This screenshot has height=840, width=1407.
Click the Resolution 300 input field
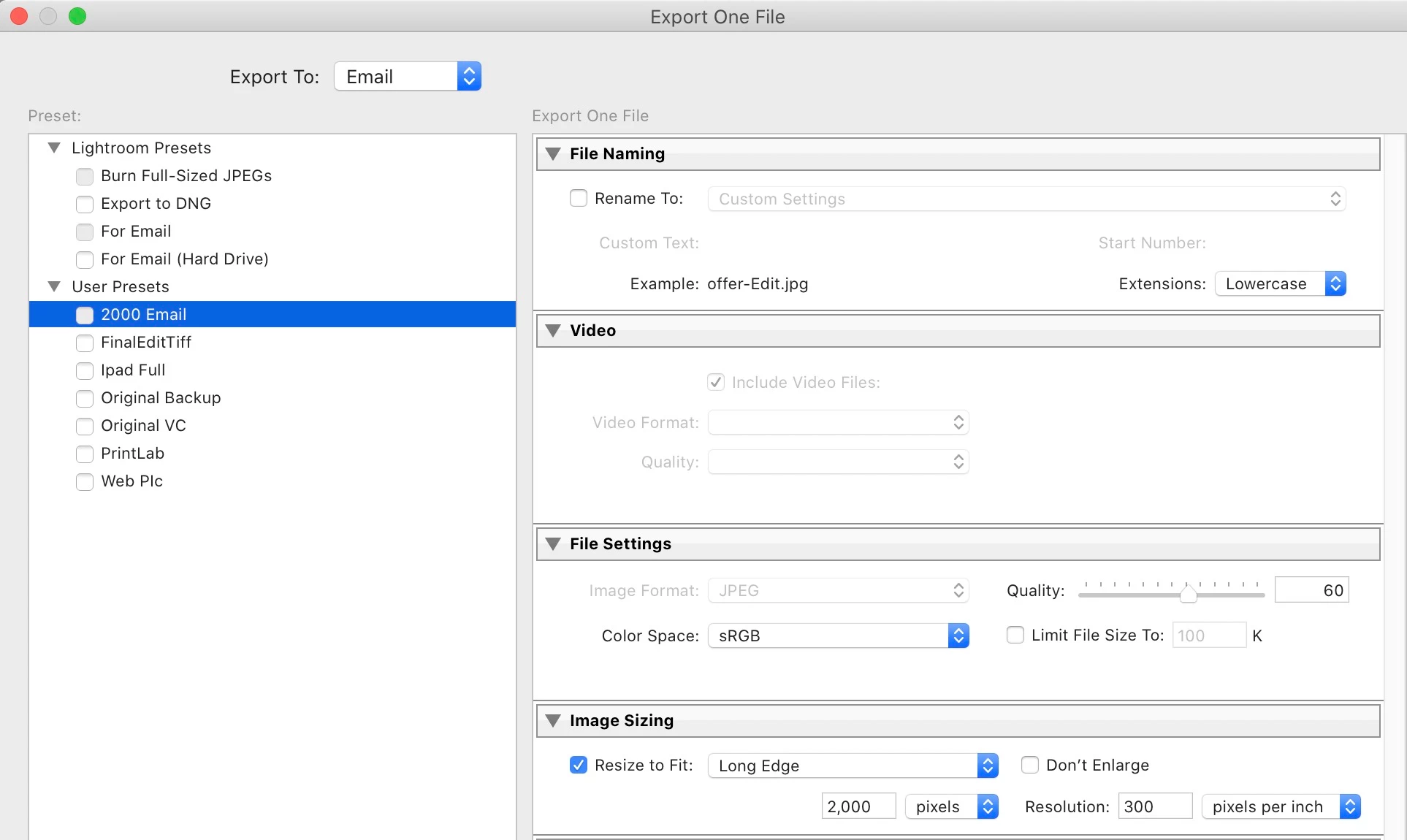pyautogui.click(x=1154, y=807)
